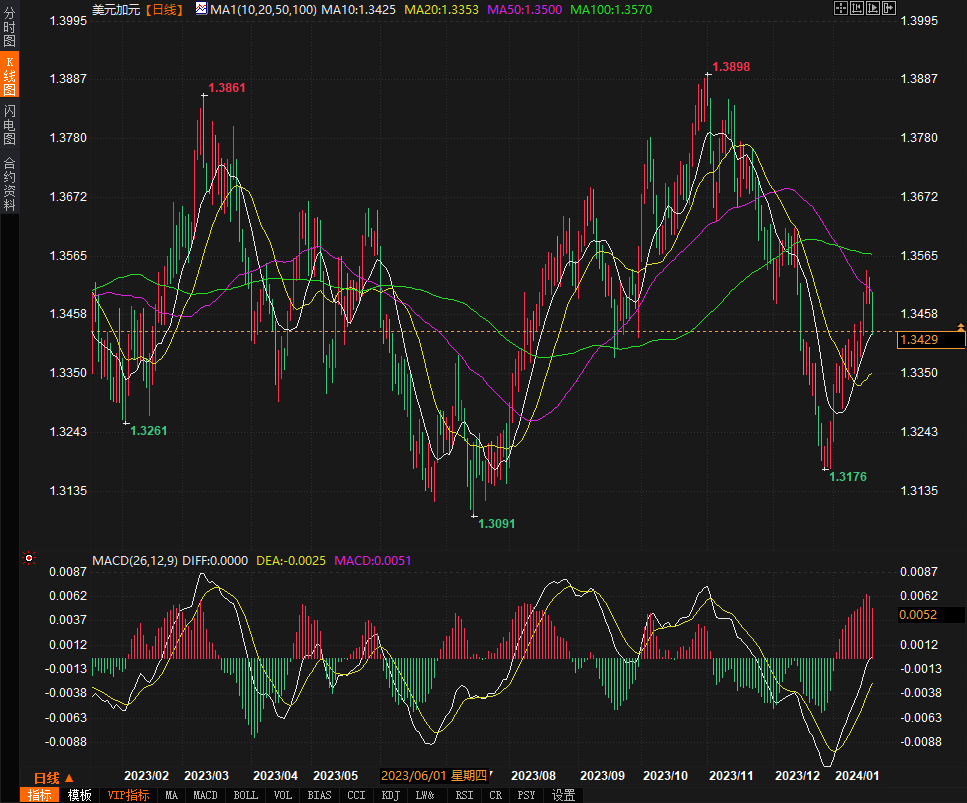The image size is (967, 803).
Task: Click the MA1 indicator chart icon
Action: 201,9
